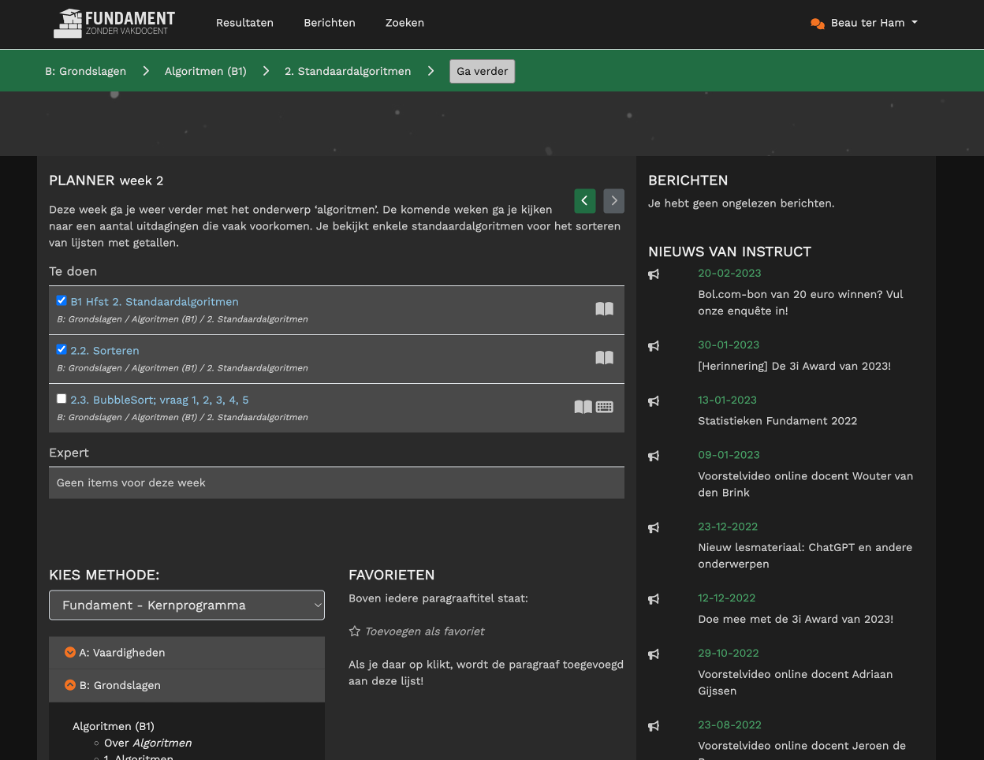
Task: Click megaphone icon next to 20-02-2023 news
Action: [654, 274]
